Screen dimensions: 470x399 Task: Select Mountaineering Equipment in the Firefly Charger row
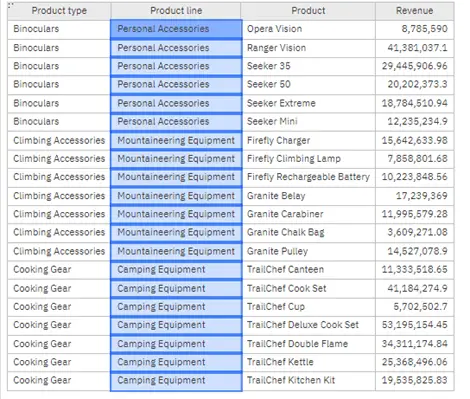pyautogui.click(x=176, y=140)
